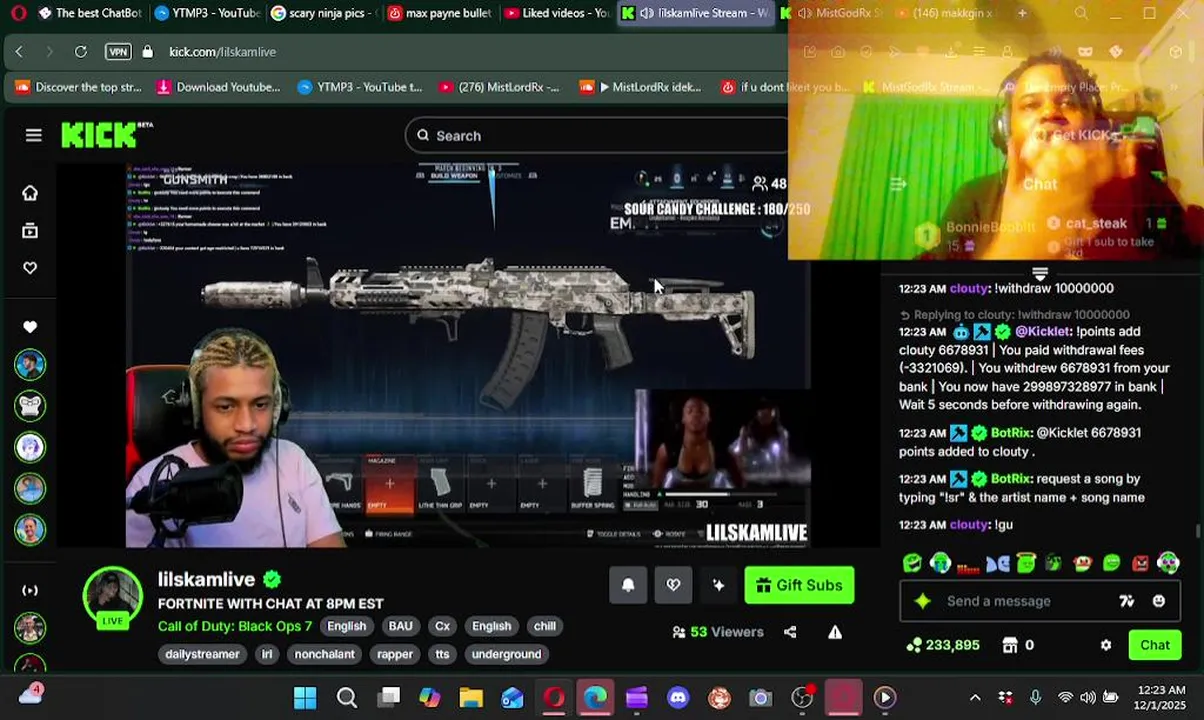Follow or unfollow via the broken-heart button
Viewport: 1204px width, 720px height.
coord(673,585)
